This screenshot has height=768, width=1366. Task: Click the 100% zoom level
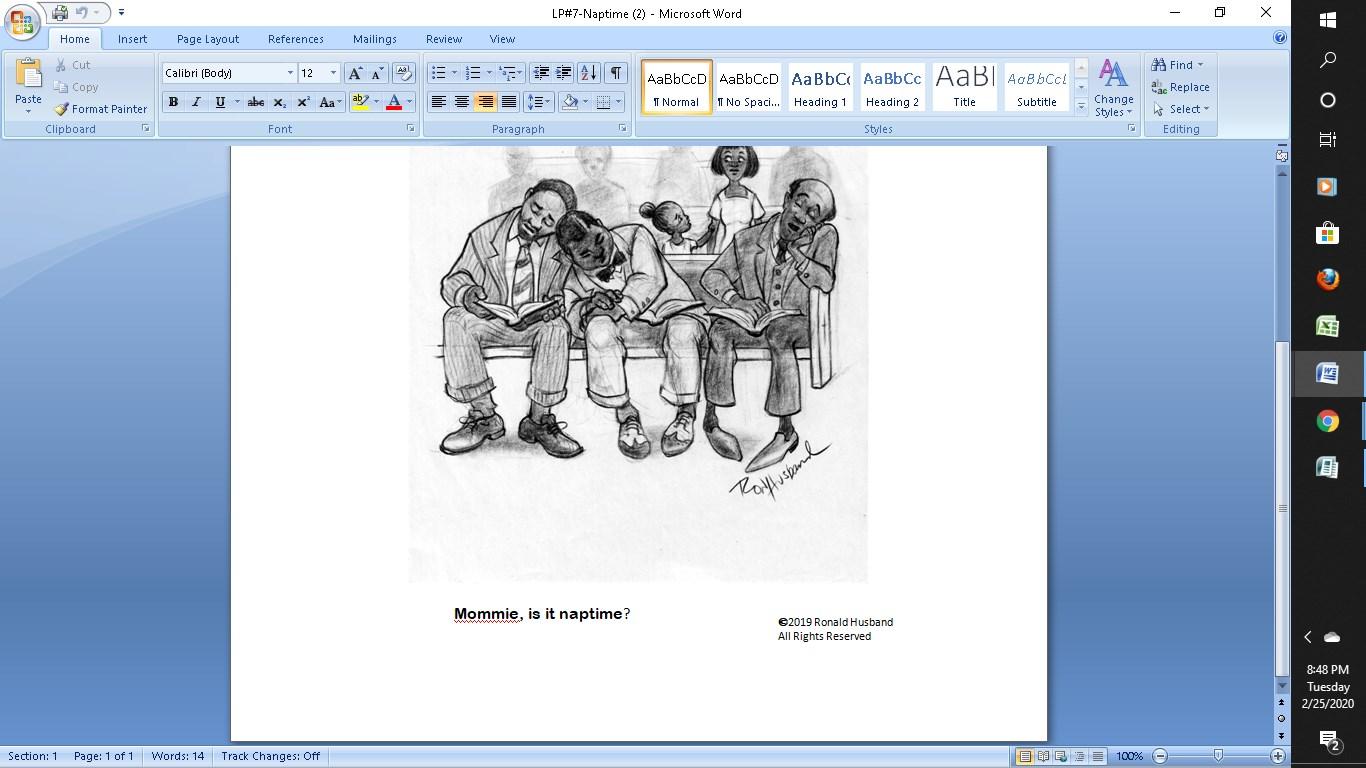pos(1129,756)
